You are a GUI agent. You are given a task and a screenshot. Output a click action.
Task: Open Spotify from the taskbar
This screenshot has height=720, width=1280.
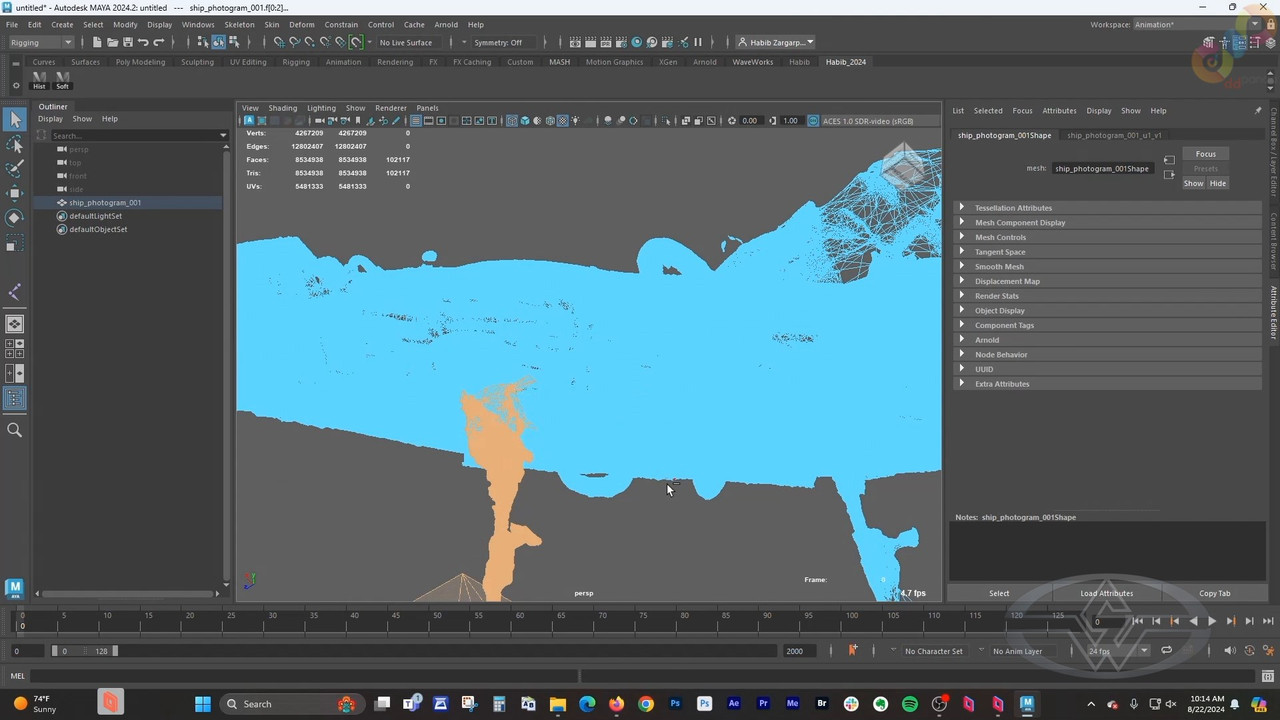pos(910,704)
